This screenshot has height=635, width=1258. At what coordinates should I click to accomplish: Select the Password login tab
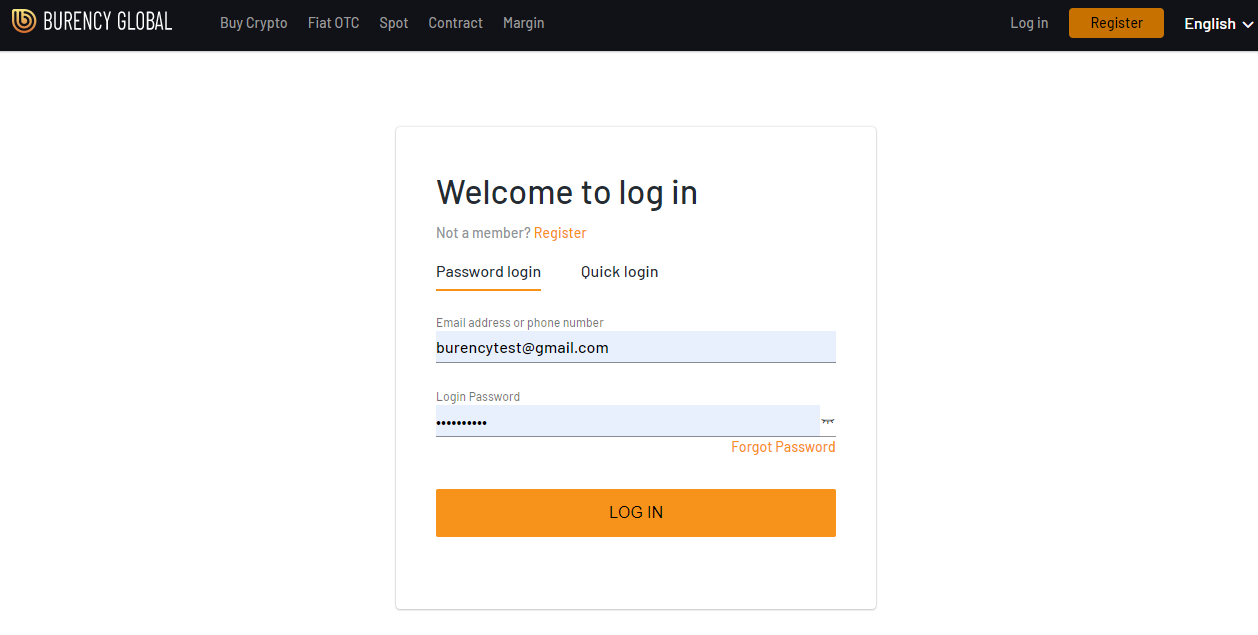tap(488, 272)
